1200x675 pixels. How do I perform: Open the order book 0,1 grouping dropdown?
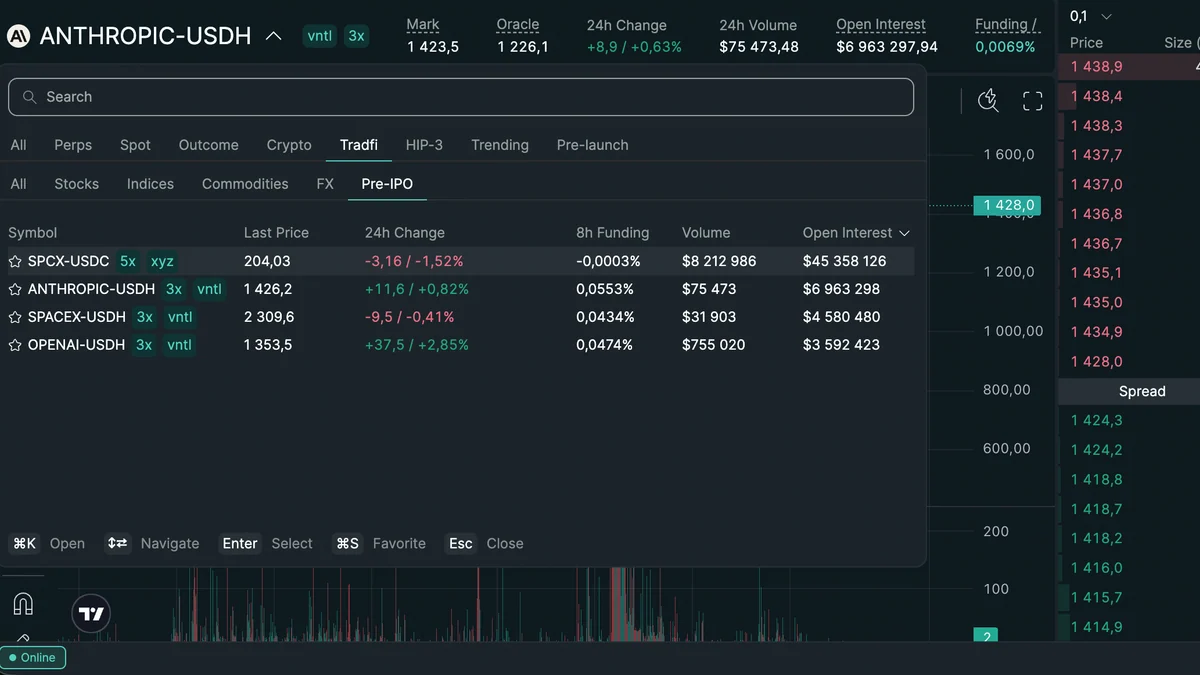tap(1090, 16)
